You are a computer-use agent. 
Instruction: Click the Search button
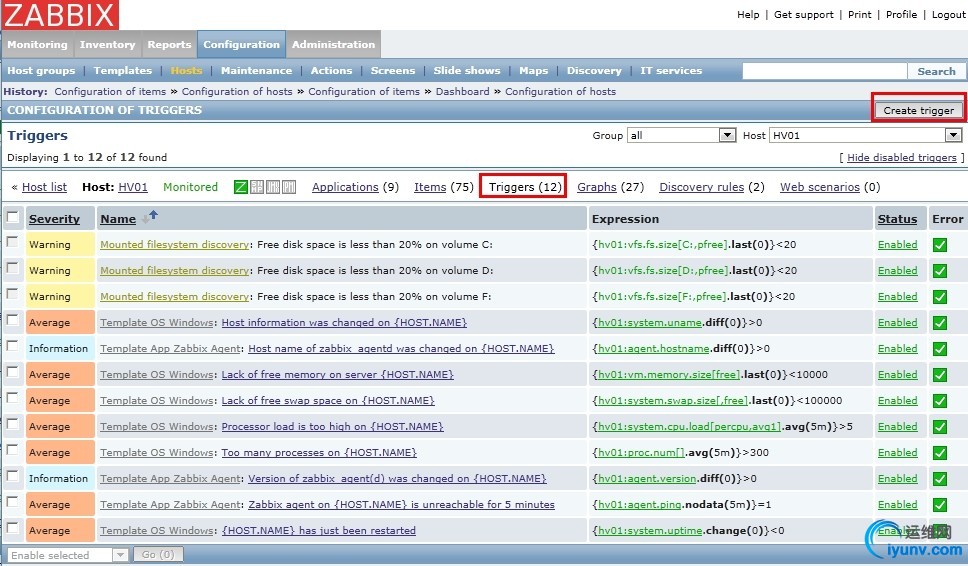(x=936, y=71)
